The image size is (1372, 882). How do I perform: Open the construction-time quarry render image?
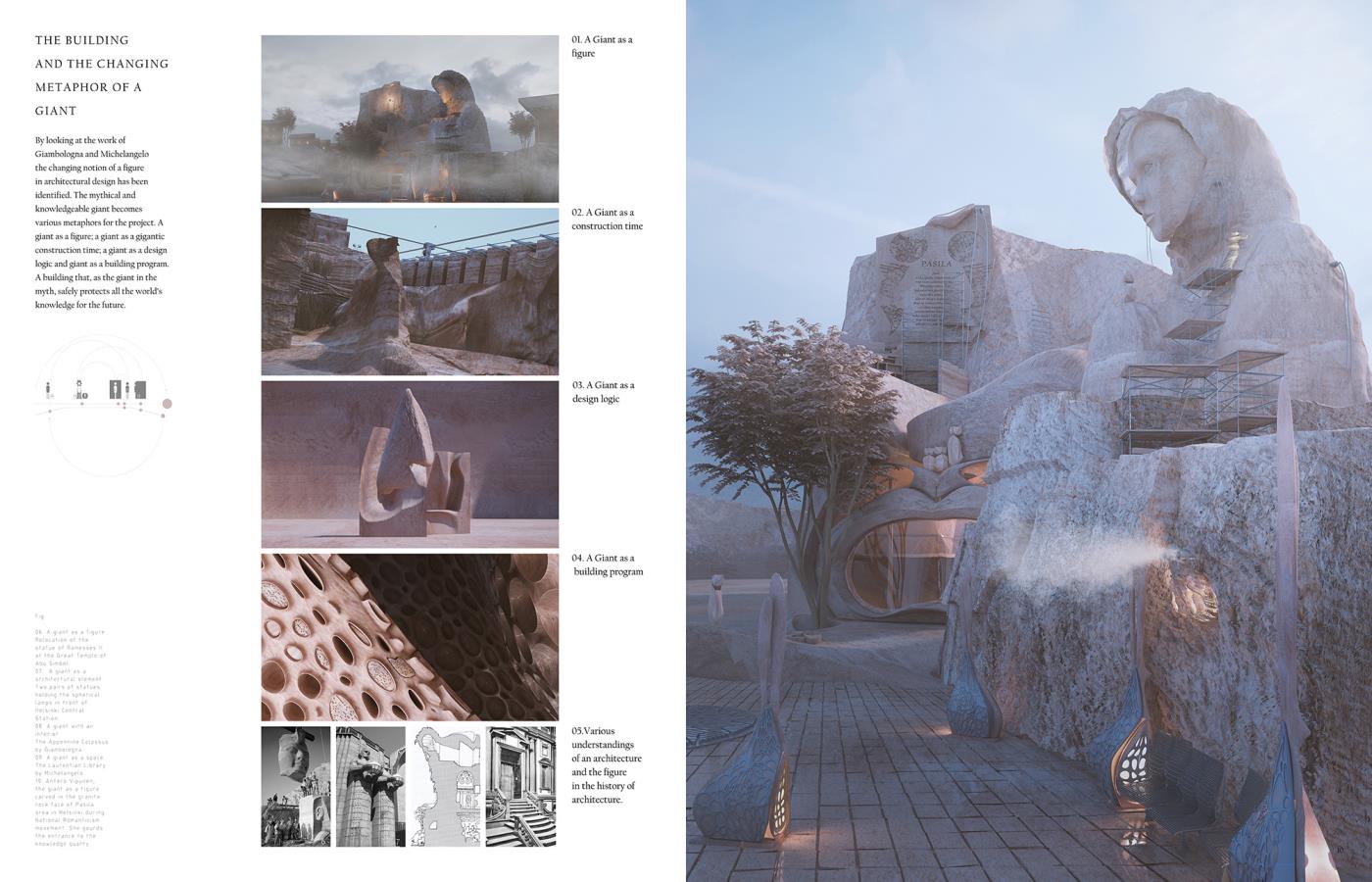[x=409, y=291]
